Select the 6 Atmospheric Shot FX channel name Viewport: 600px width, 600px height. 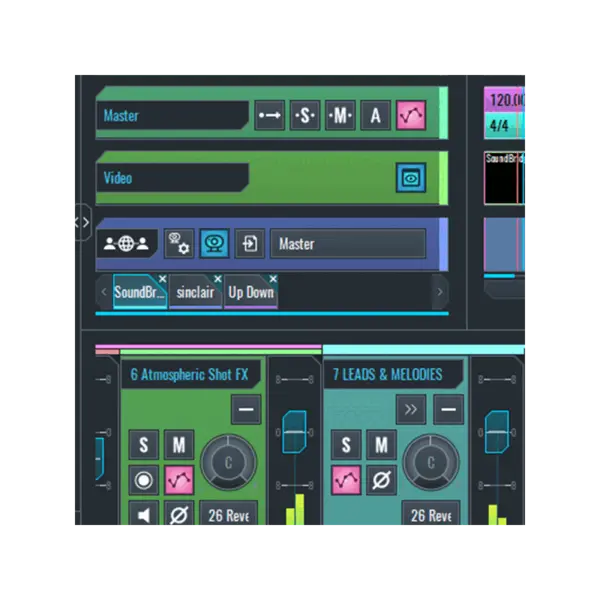click(x=189, y=374)
